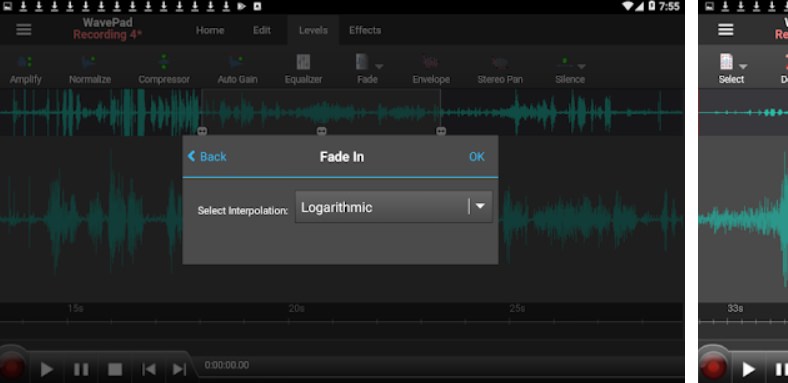Viewport: 788px width, 383px height.
Task: Jump to the start of the recording
Action: click(149, 369)
